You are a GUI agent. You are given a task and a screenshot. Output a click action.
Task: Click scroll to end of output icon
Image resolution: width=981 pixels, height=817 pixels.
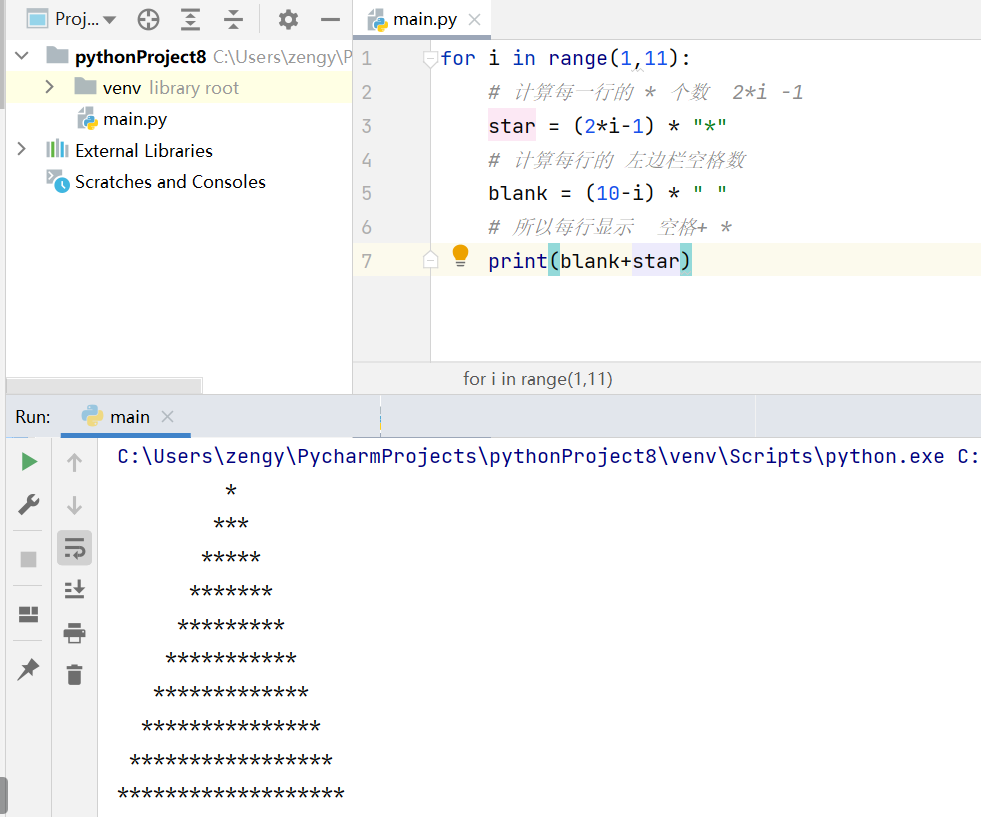(74, 589)
